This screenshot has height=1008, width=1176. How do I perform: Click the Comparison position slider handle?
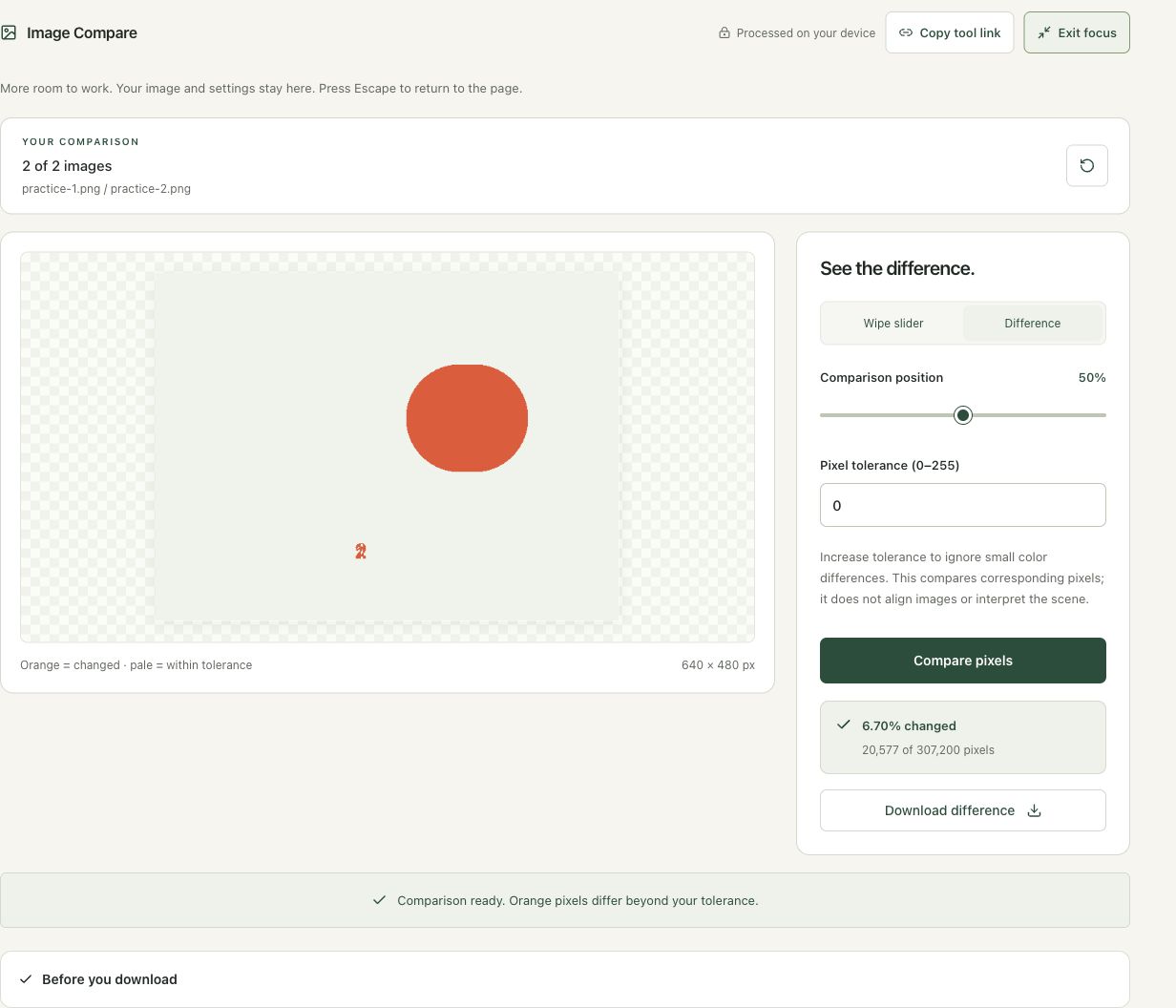tap(963, 415)
